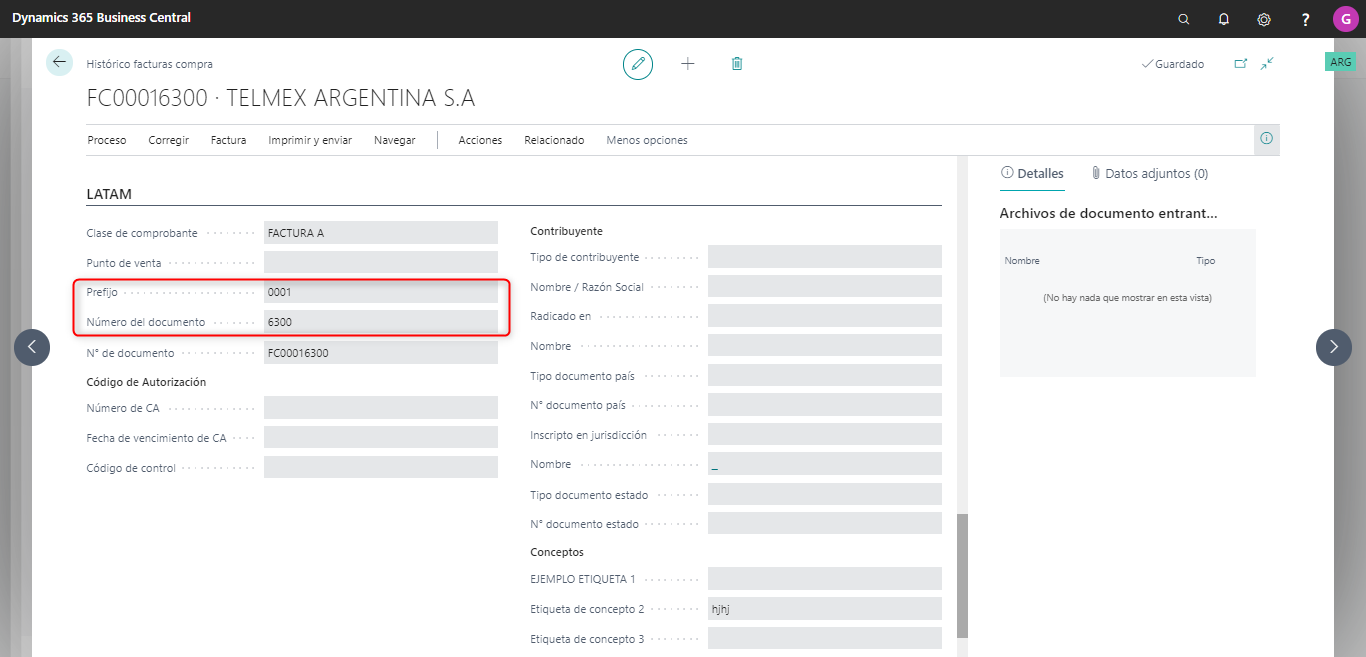This screenshot has height=657, width=1366.
Task: Click the Tipo documento país field
Action: (x=825, y=376)
